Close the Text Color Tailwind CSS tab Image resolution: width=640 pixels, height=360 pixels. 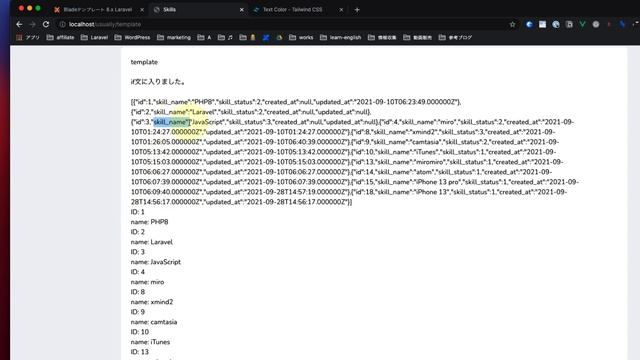click(341, 9)
